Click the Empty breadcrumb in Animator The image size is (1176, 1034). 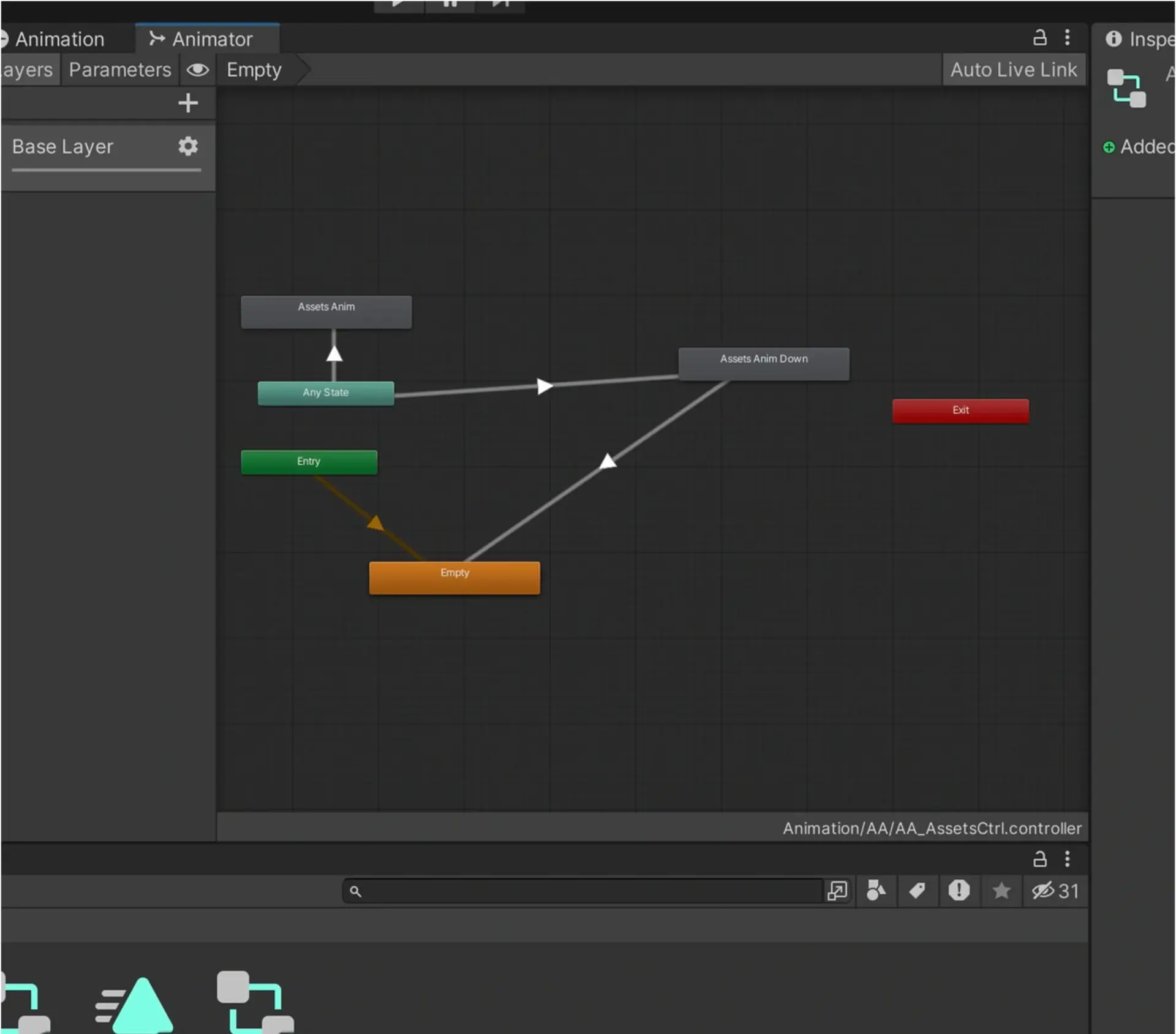(x=254, y=70)
